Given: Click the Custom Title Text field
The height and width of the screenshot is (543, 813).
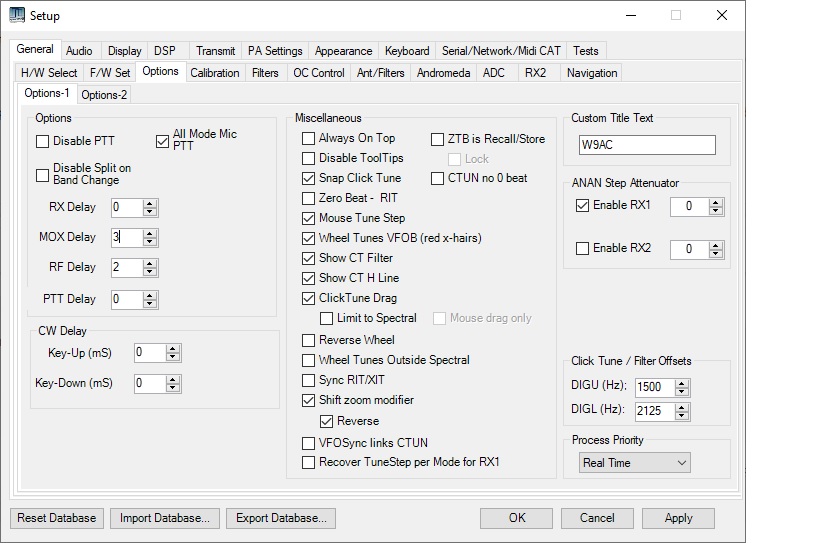Looking at the screenshot, I should click(647, 145).
